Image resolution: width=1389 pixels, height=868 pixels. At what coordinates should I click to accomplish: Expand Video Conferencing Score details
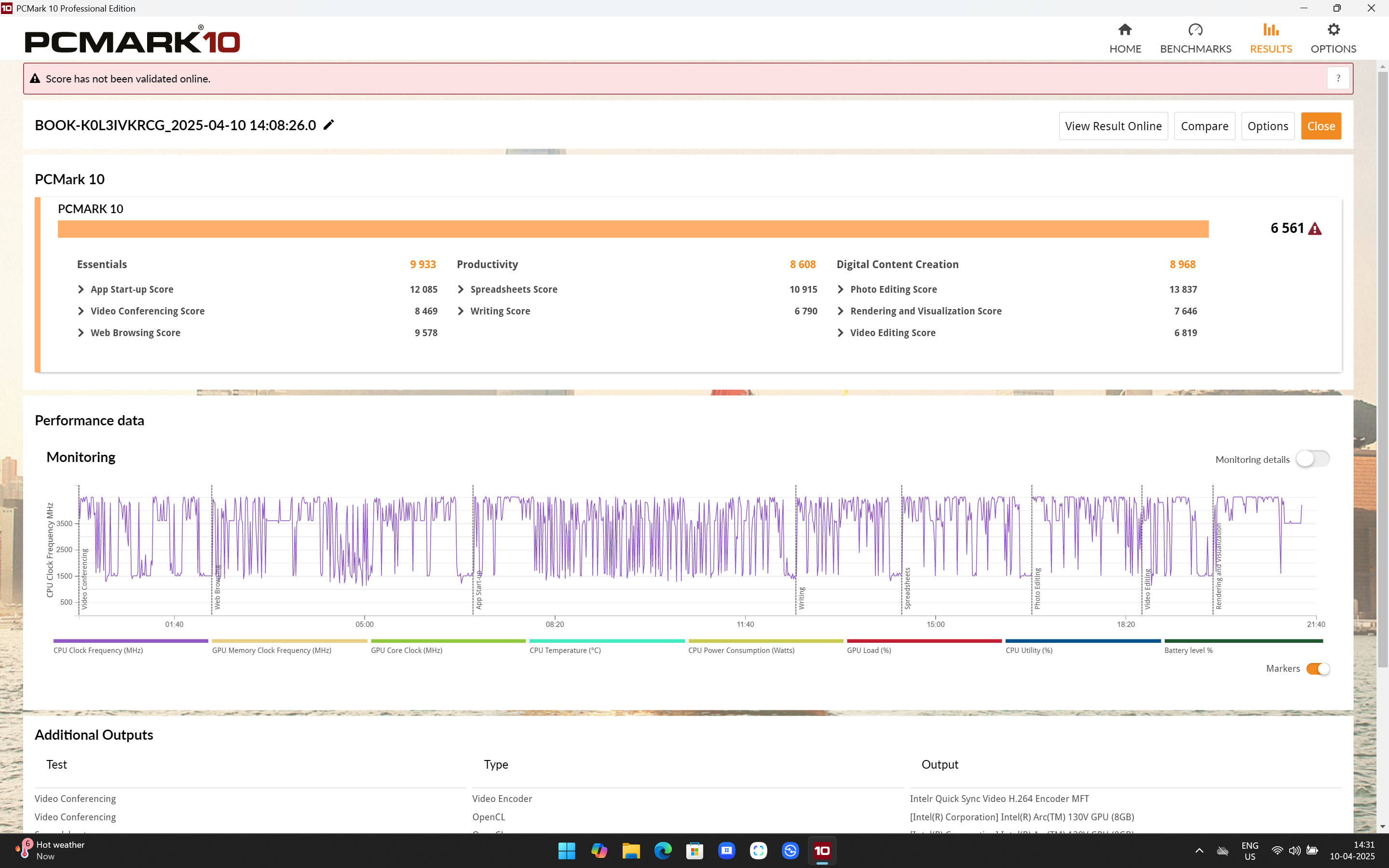[81, 311]
